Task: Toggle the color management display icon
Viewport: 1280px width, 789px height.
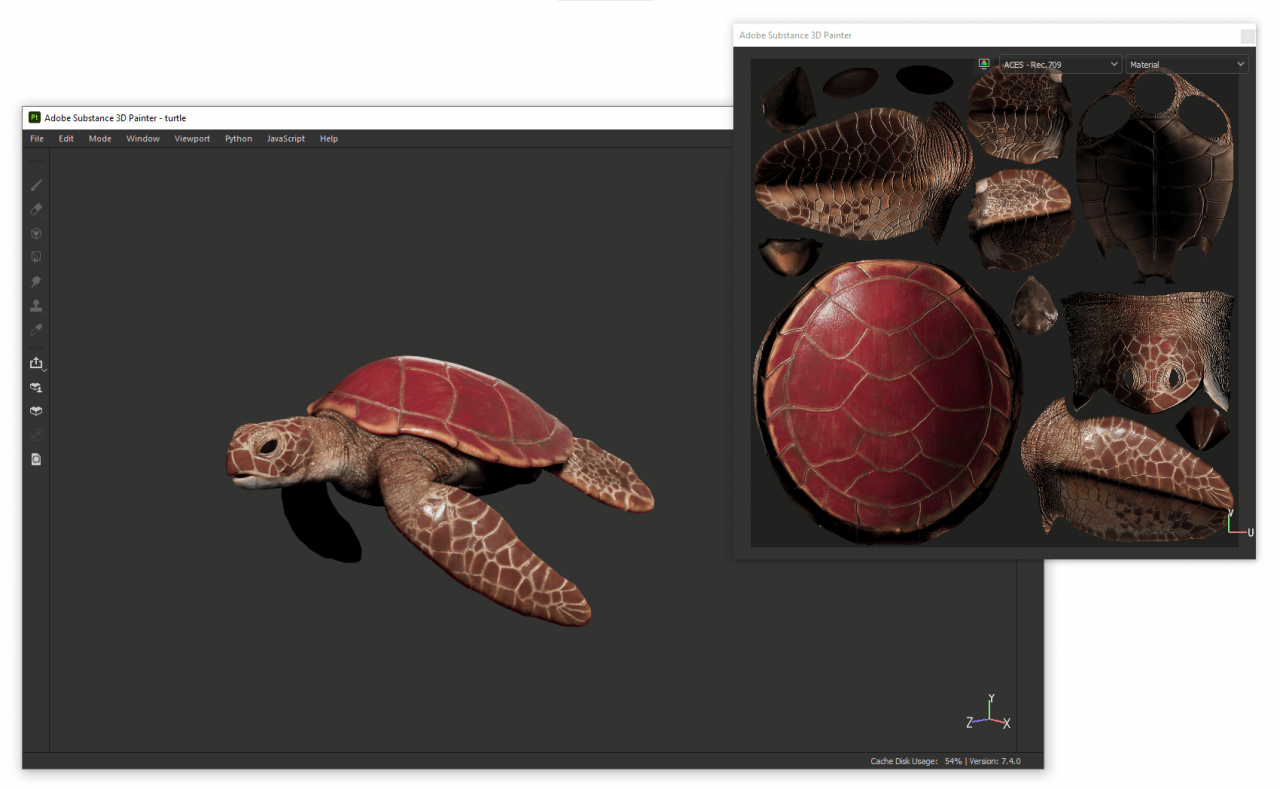Action: [x=984, y=64]
